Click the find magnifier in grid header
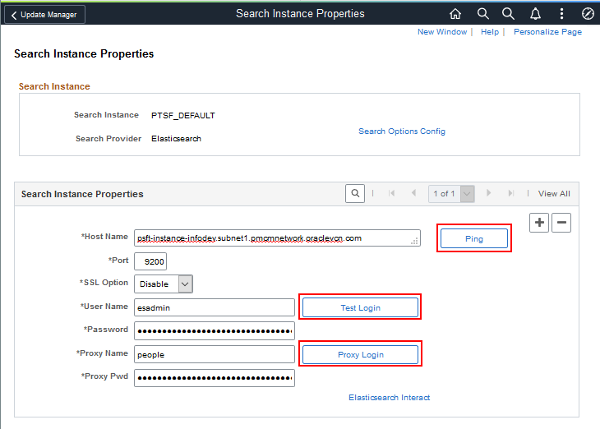The height and width of the screenshot is (429, 600). tap(355, 193)
